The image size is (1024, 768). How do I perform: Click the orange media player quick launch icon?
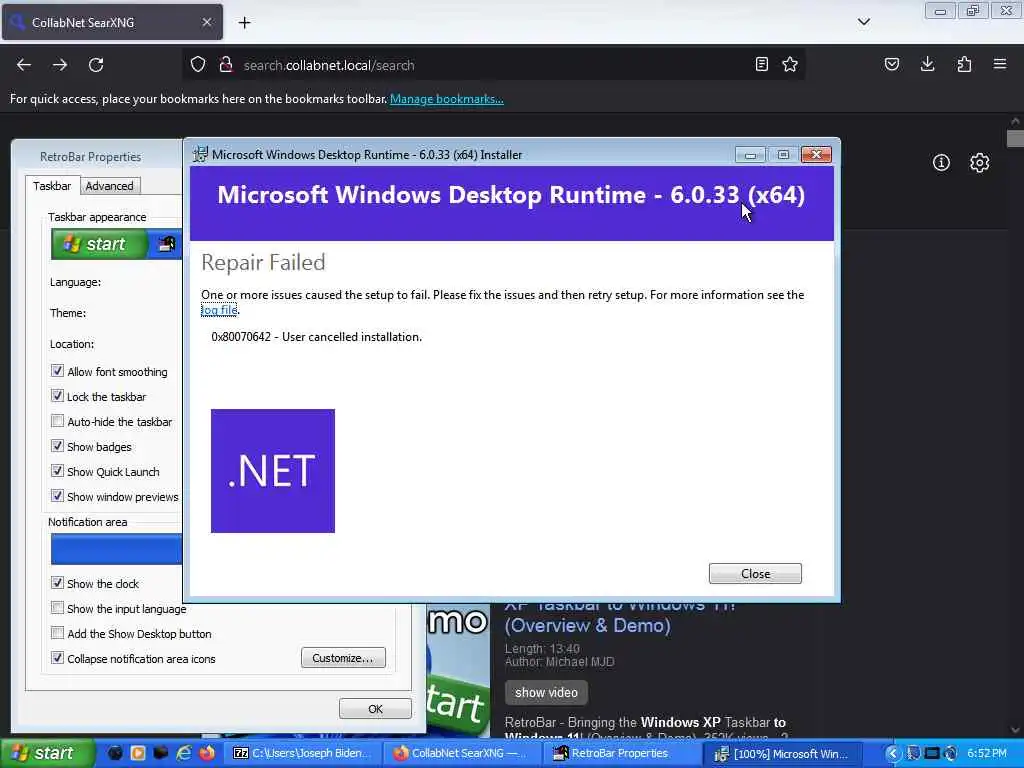(x=138, y=753)
